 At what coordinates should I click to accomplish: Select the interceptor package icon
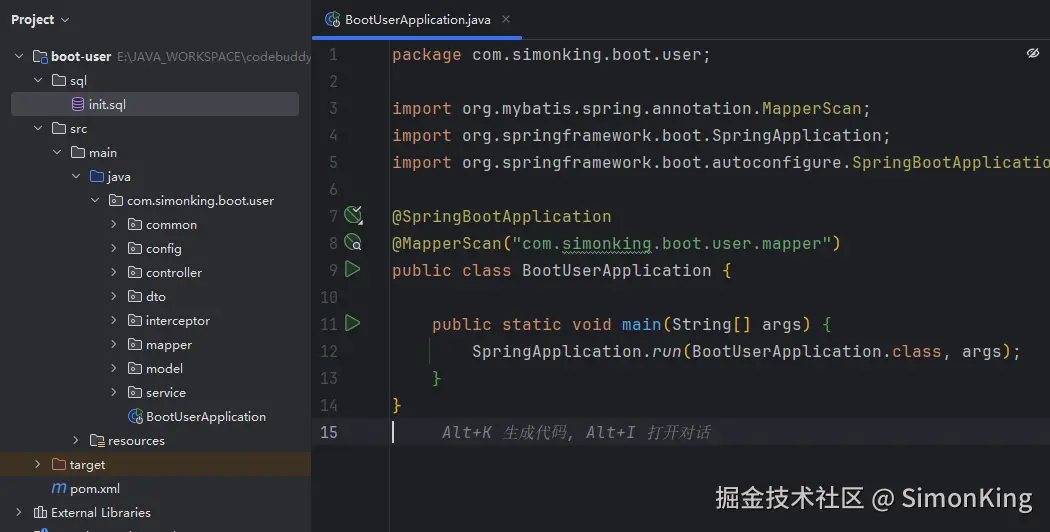(x=135, y=320)
